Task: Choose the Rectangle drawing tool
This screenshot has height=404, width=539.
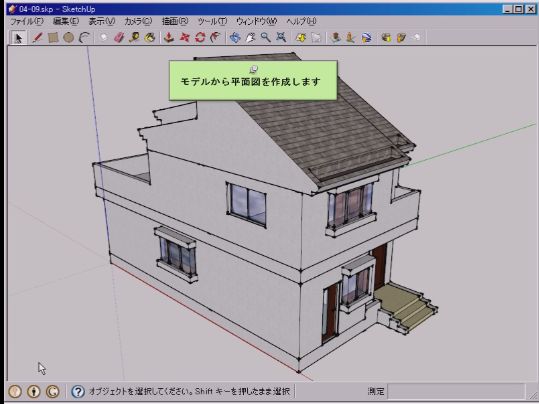Action: click(x=53, y=37)
